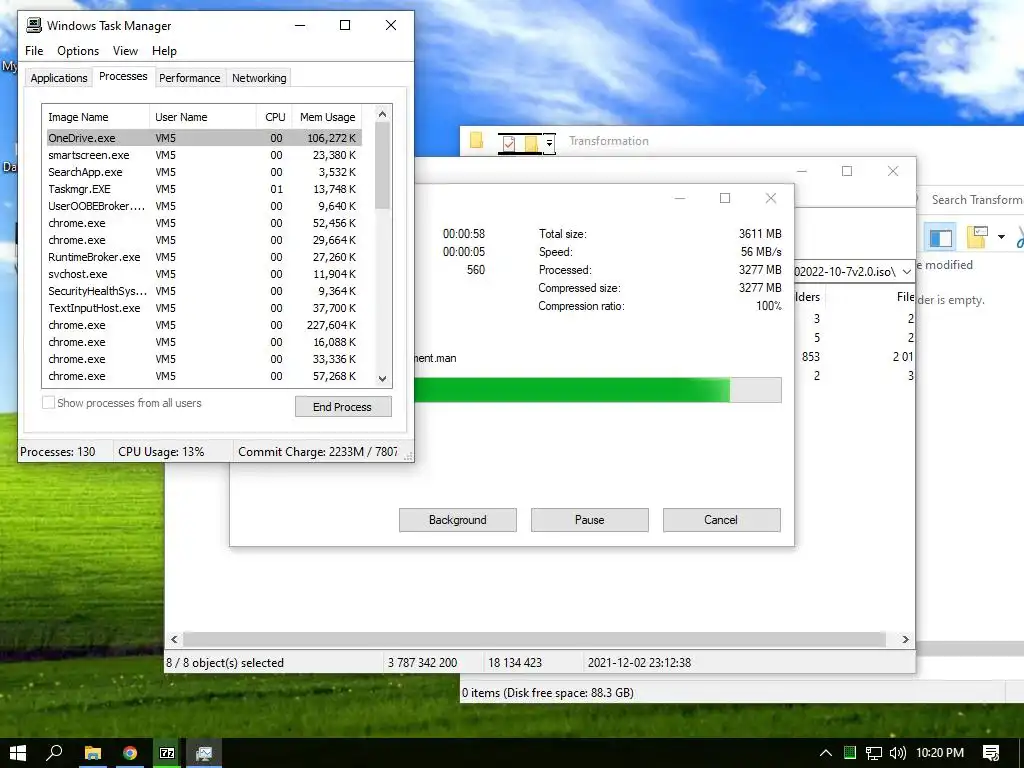1024x768 pixels.
Task: Click the 10:20 PM clock
Action: click(940, 753)
